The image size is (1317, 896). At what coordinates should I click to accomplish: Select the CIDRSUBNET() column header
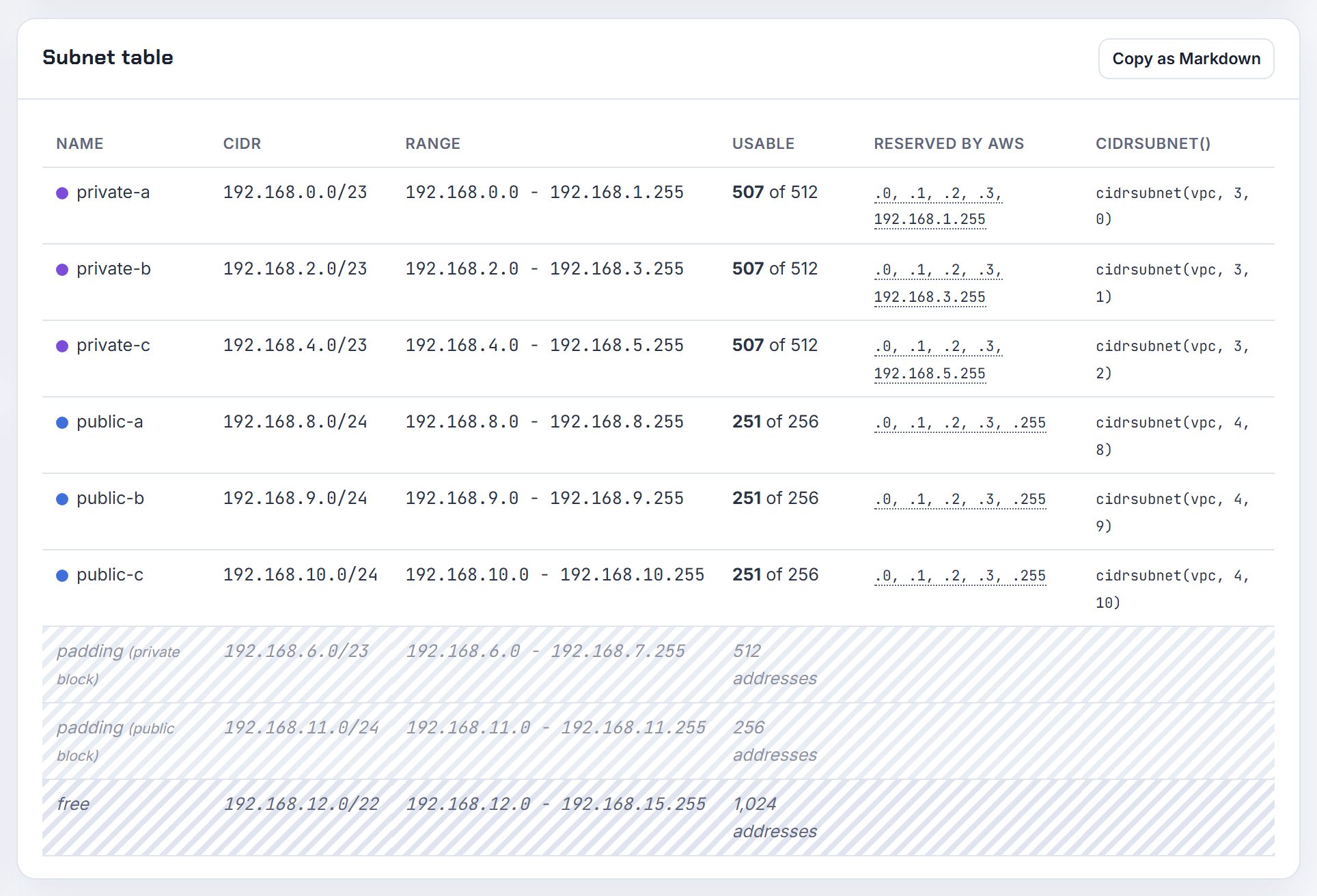click(1153, 143)
